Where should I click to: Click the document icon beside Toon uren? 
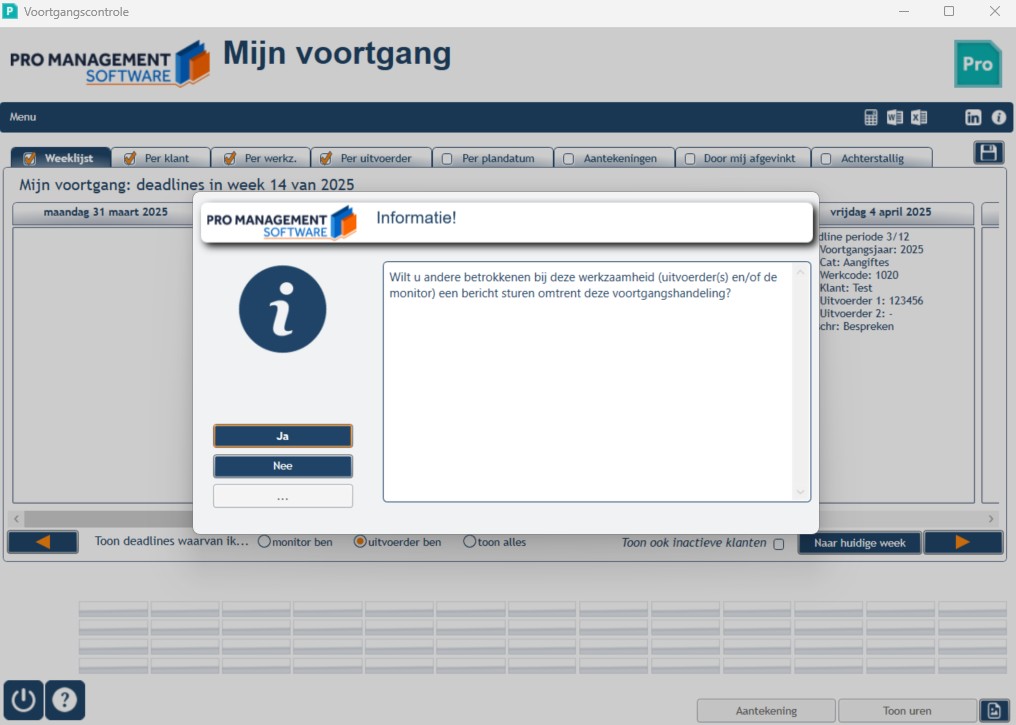(x=994, y=711)
